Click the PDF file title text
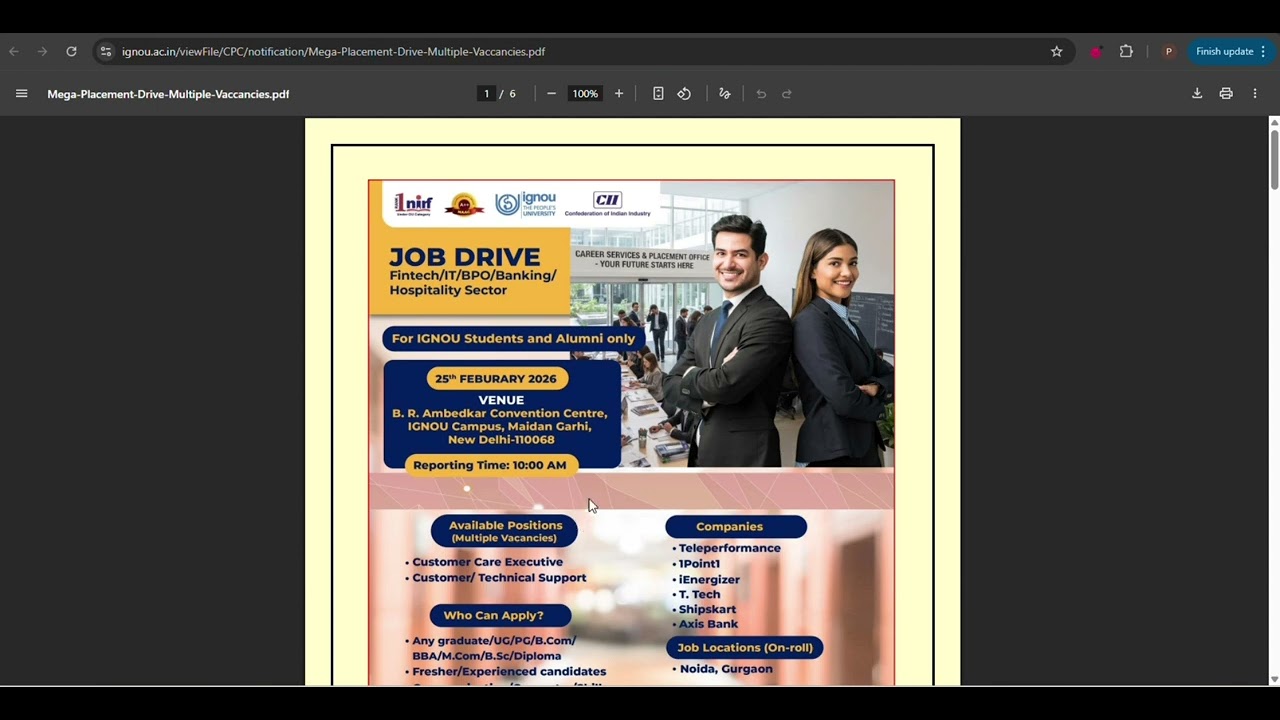 [168, 94]
